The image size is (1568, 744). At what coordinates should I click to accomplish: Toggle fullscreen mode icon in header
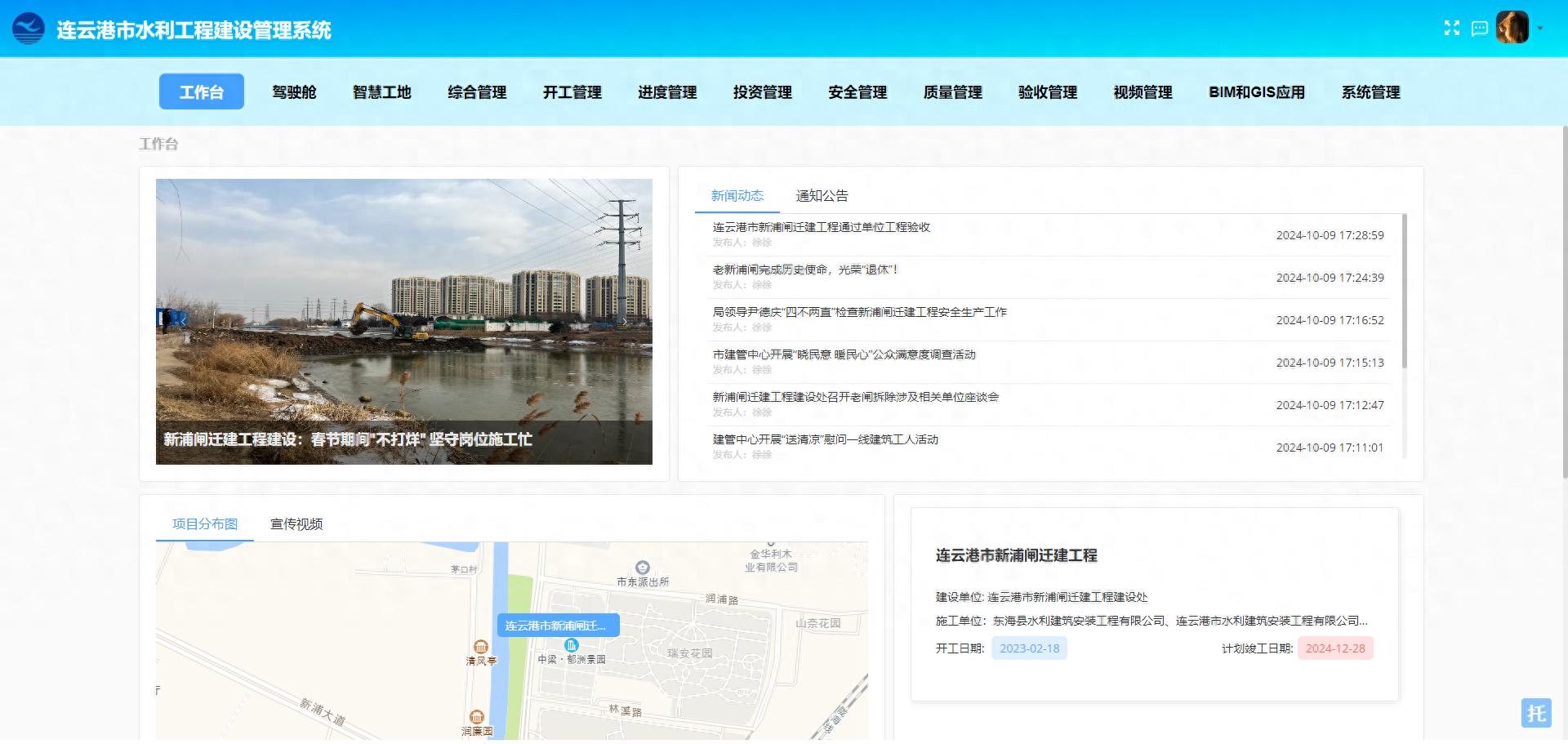click(x=1451, y=29)
